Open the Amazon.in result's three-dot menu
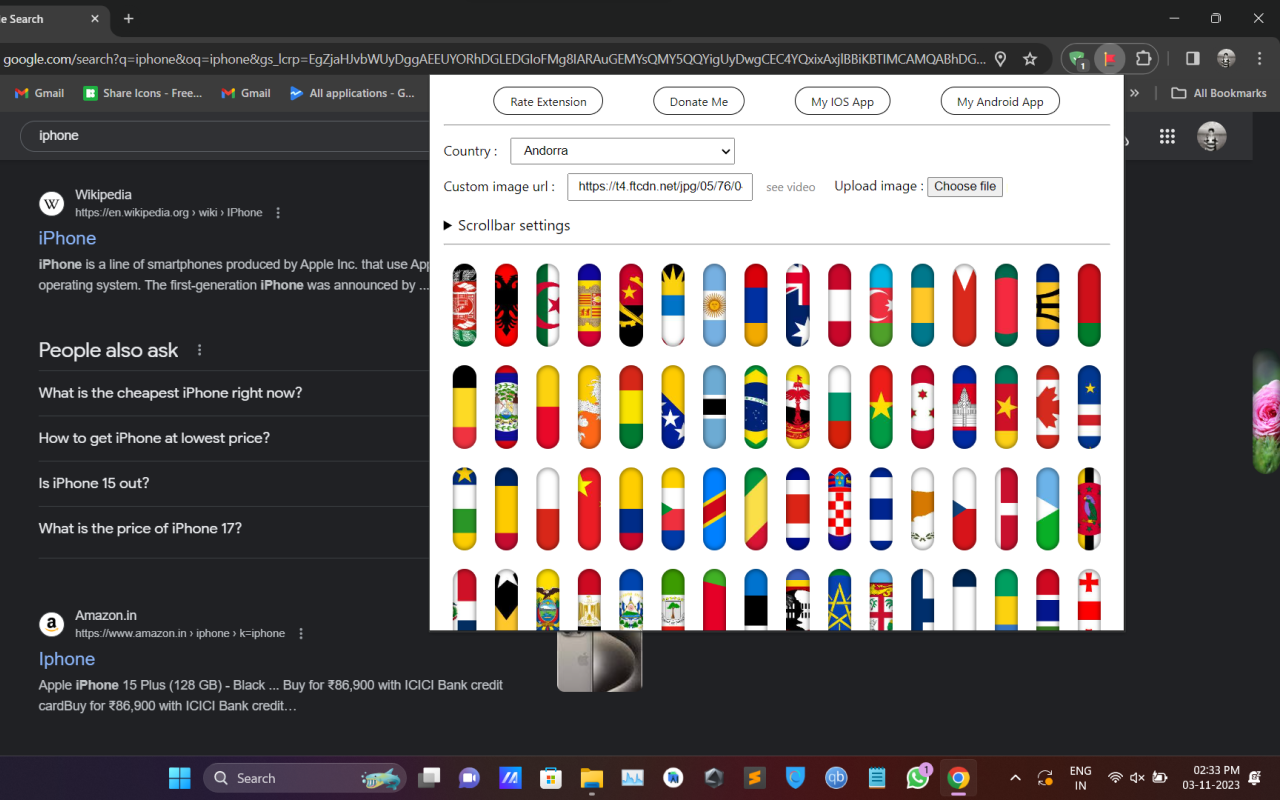This screenshot has height=800, width=1280. pyautogui.click(x=301, y=634)
